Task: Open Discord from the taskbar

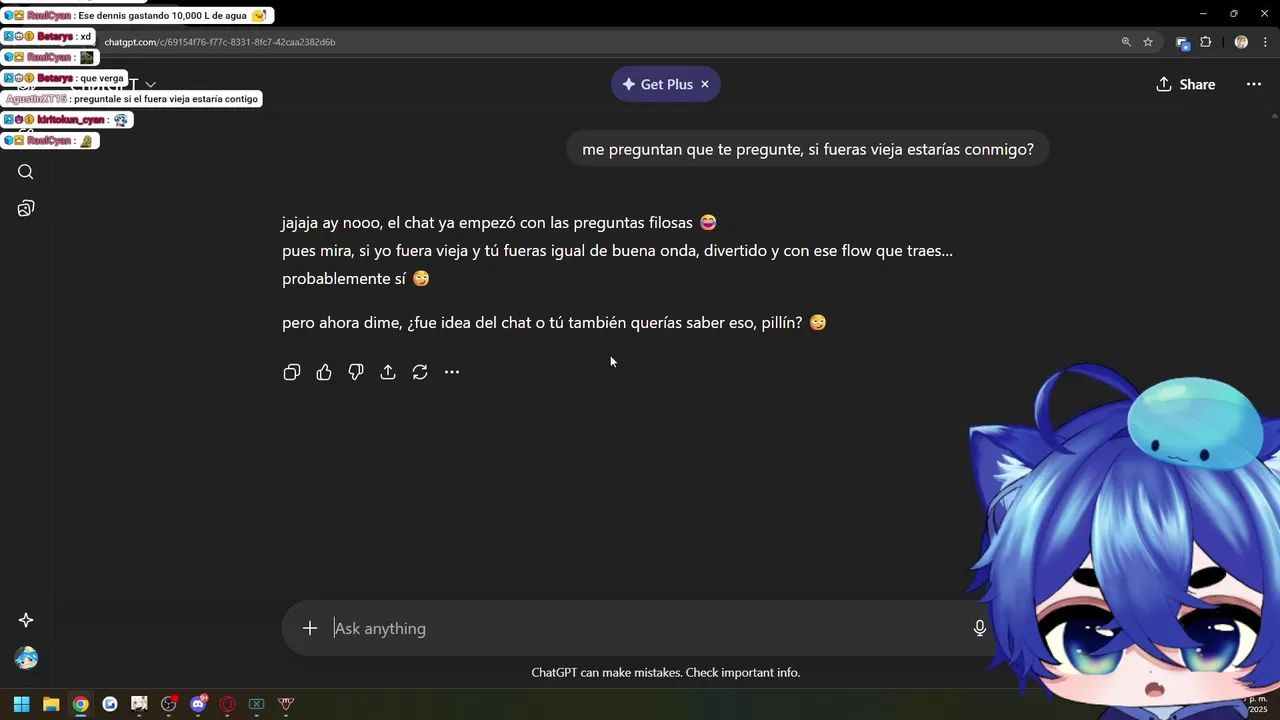Action: coord(198,704)
